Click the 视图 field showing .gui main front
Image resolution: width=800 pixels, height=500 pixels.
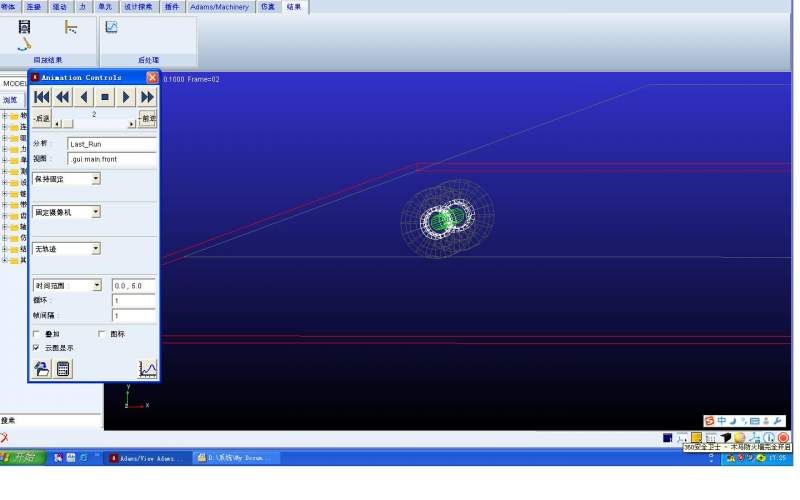click(x=112, y=159)
